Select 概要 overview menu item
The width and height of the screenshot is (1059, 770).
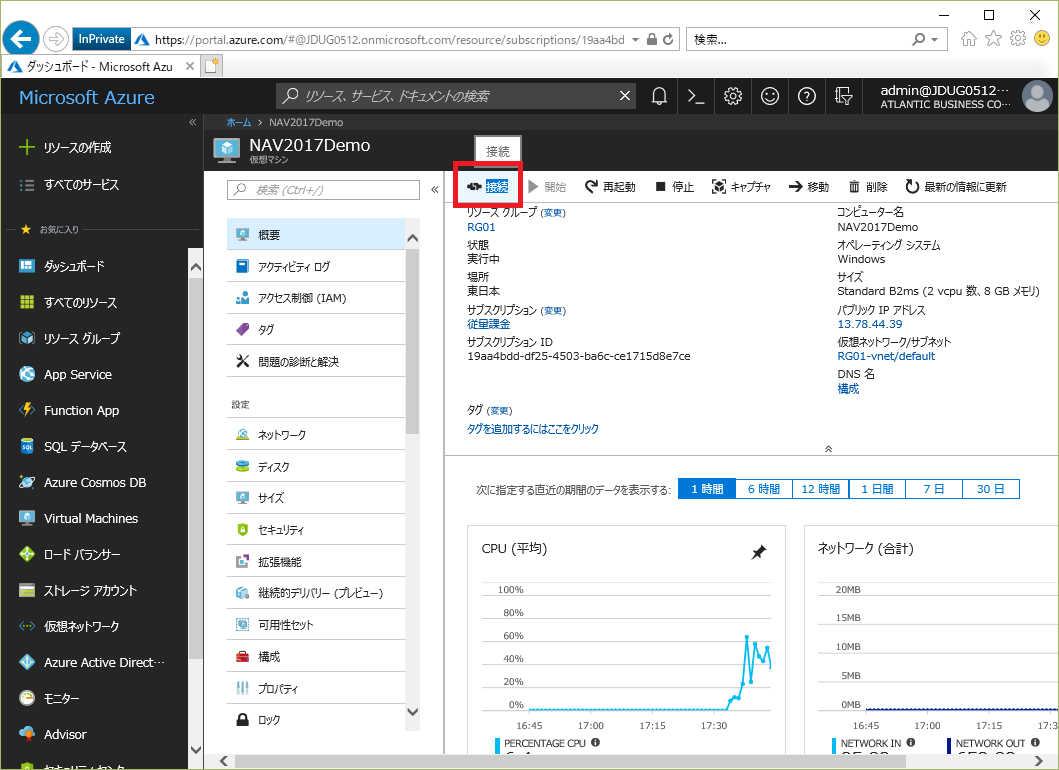pyautogui.click(x=316, y=234)
